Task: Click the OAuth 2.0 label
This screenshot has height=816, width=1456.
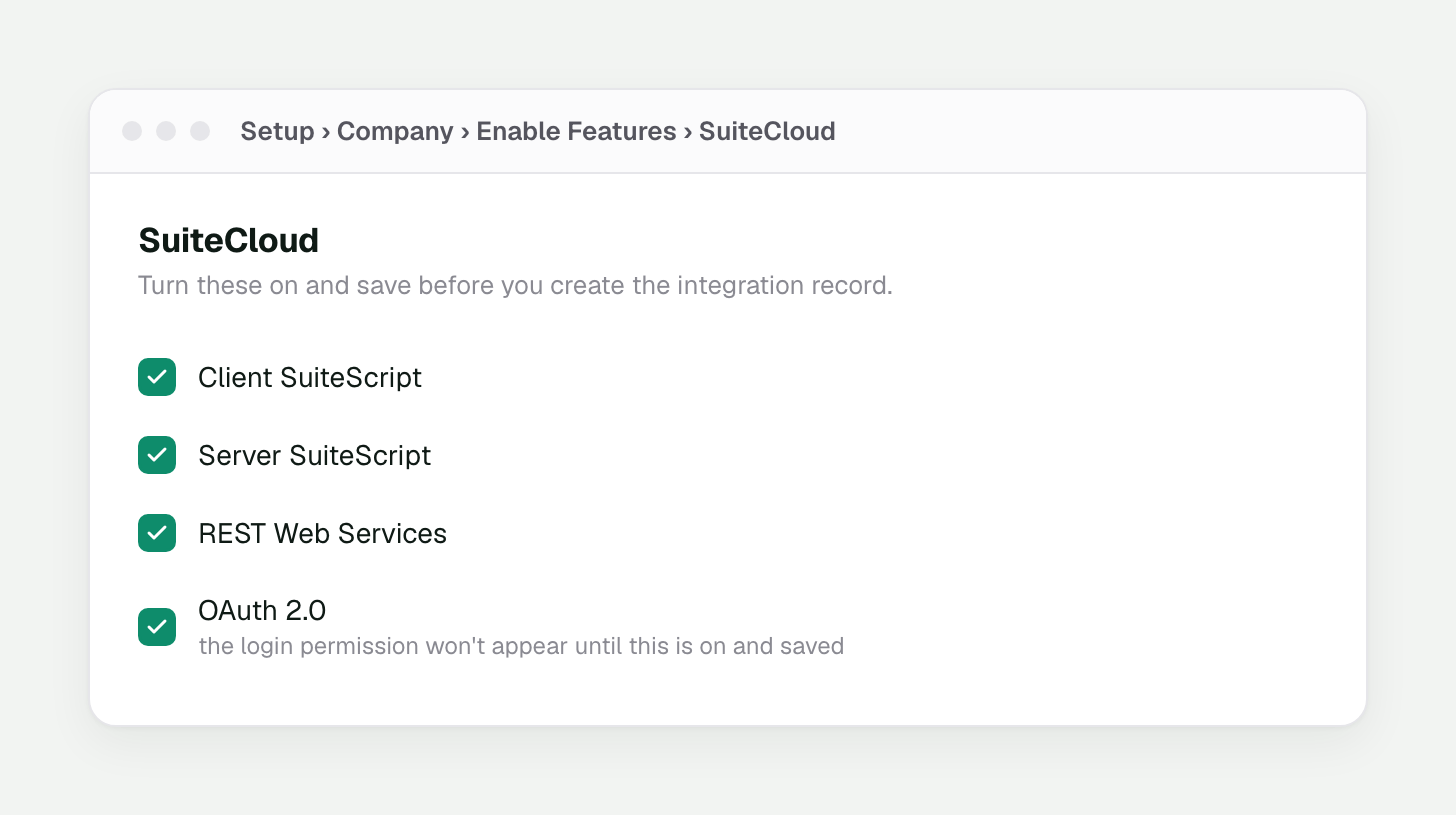Action: pyautogui.click(x=262, y=610)
